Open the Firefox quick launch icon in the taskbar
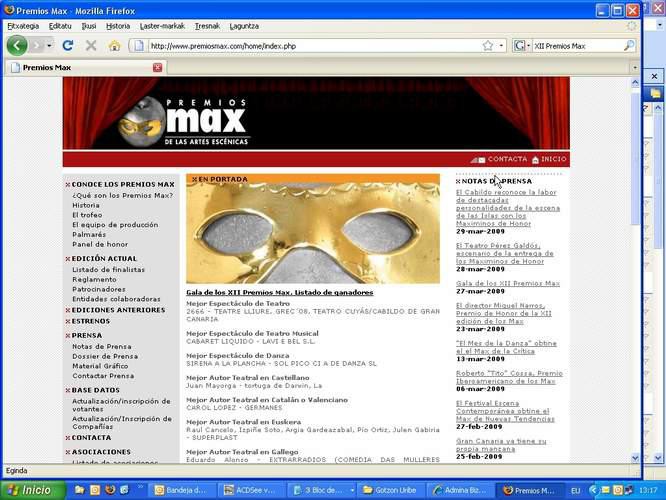Viewport: 666px width, 500px height. [110, 490]
